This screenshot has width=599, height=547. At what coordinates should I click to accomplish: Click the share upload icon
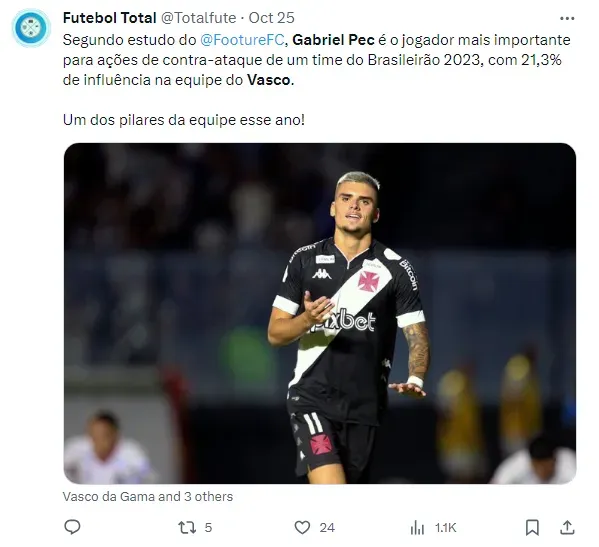point(567,528)
